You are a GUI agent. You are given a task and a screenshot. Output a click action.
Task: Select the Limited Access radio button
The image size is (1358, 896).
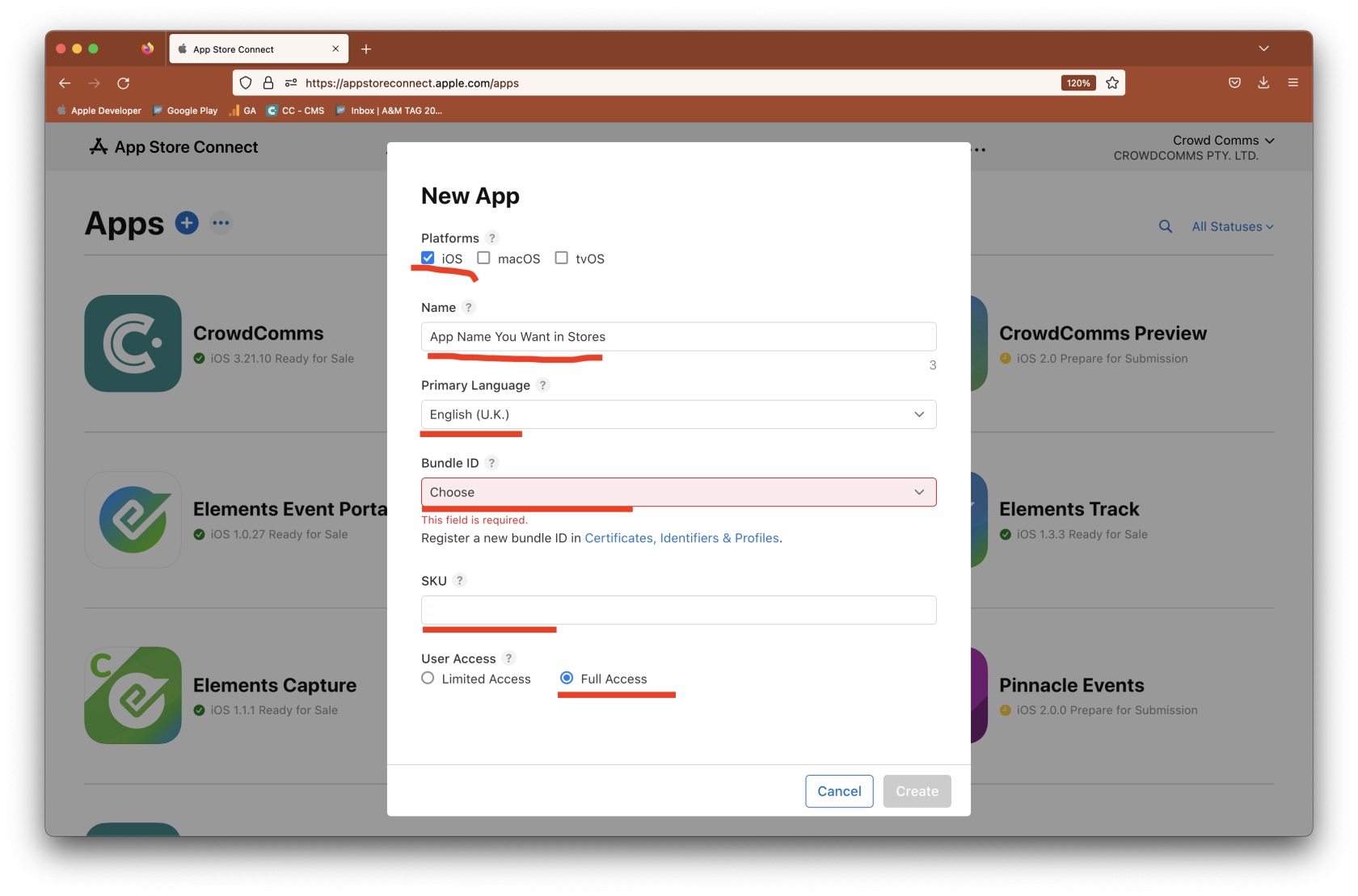(428, 679)
